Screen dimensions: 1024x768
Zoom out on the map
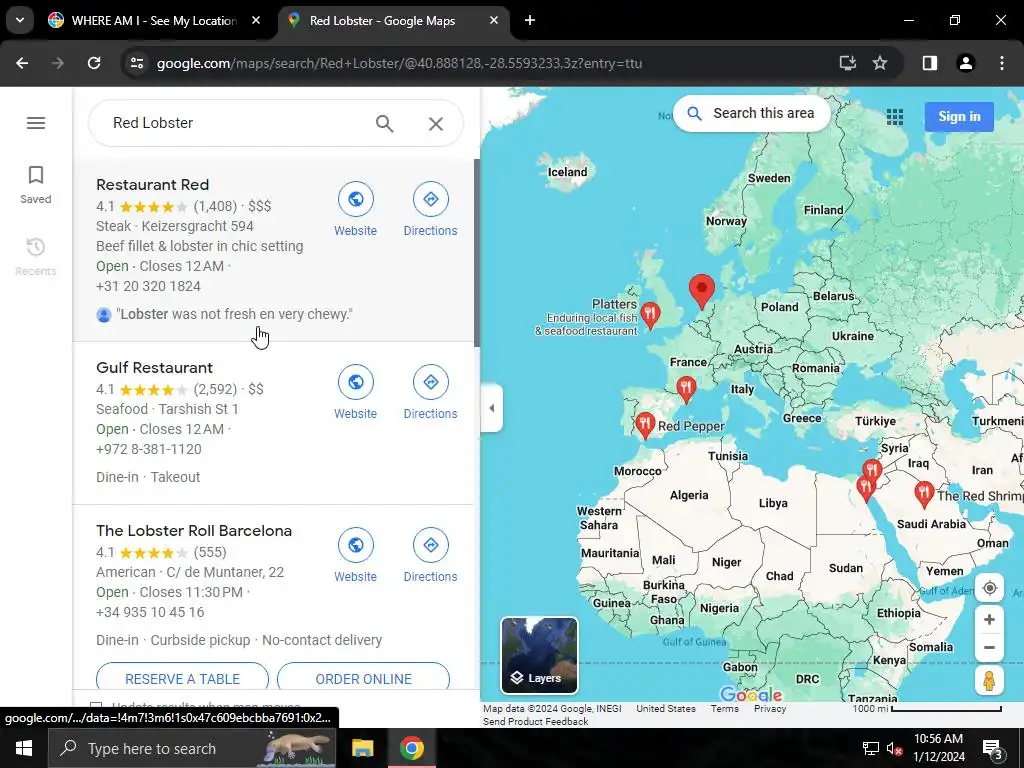coord(989,647)
